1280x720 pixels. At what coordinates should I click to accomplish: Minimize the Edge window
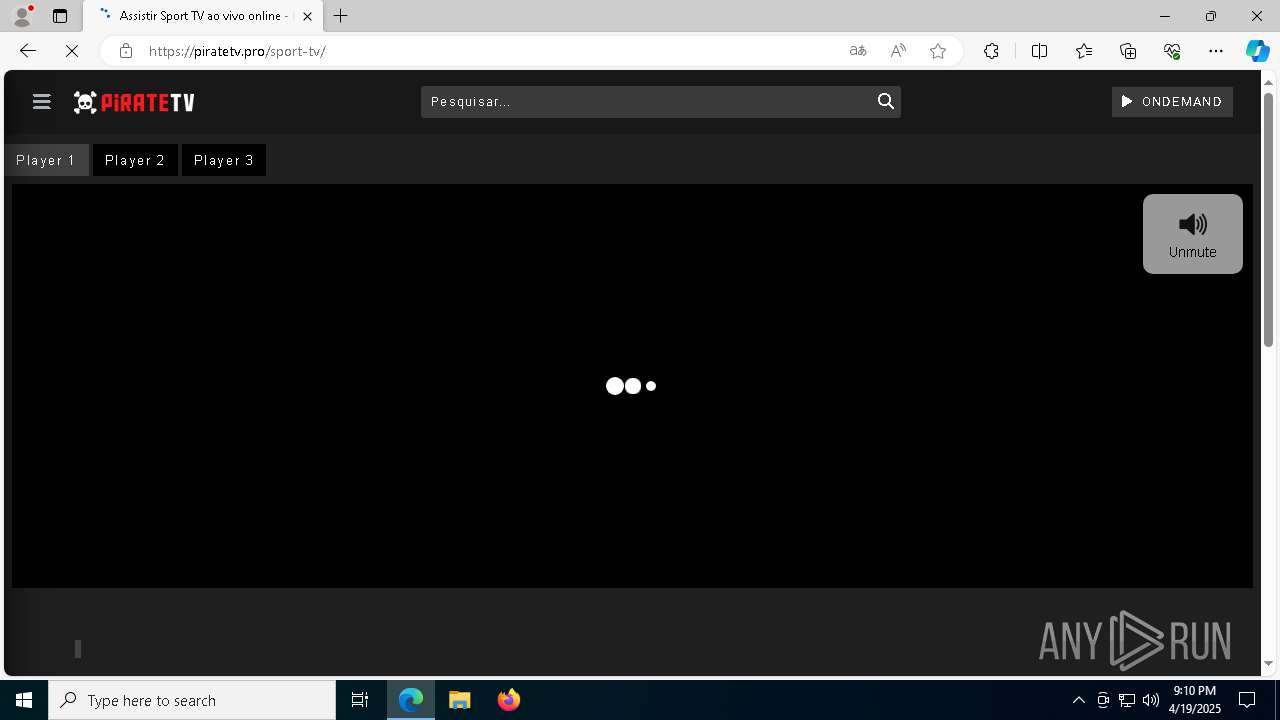pos(1164,16)
